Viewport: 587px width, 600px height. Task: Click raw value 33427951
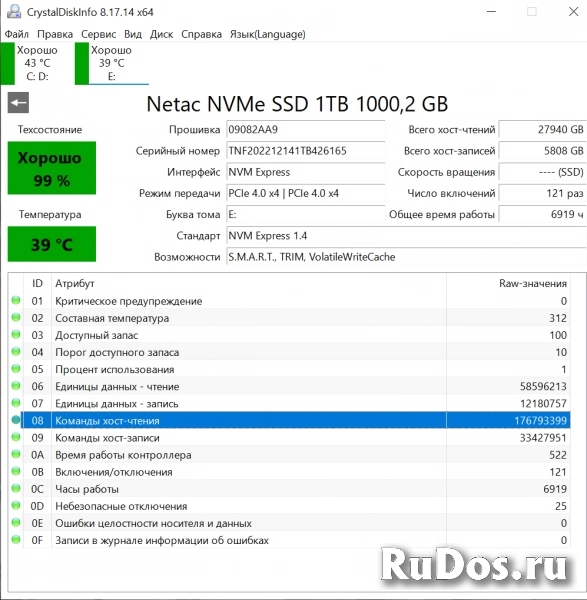[543, 438]
